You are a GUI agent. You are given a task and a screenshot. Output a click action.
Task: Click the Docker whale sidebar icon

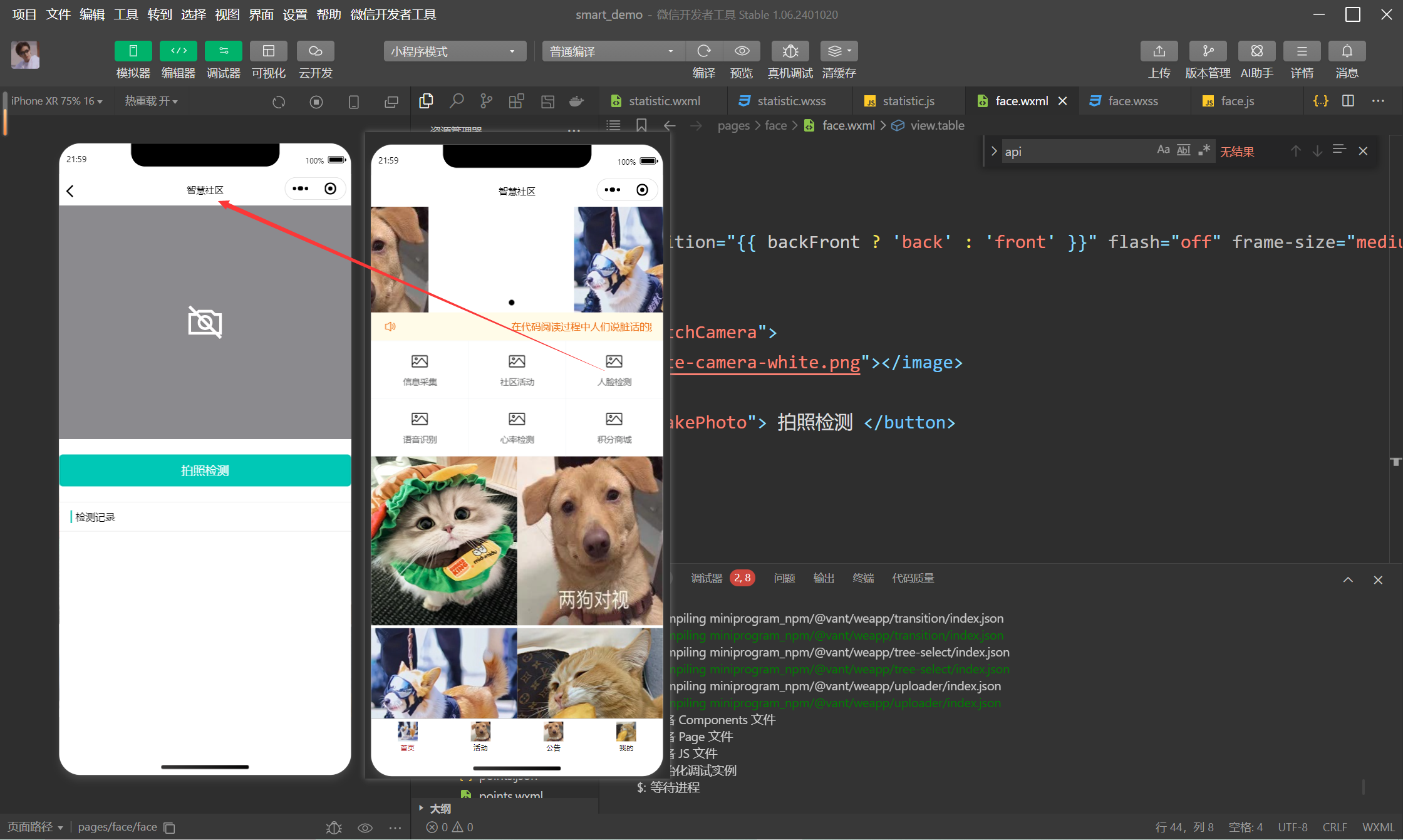click(576, 101)
